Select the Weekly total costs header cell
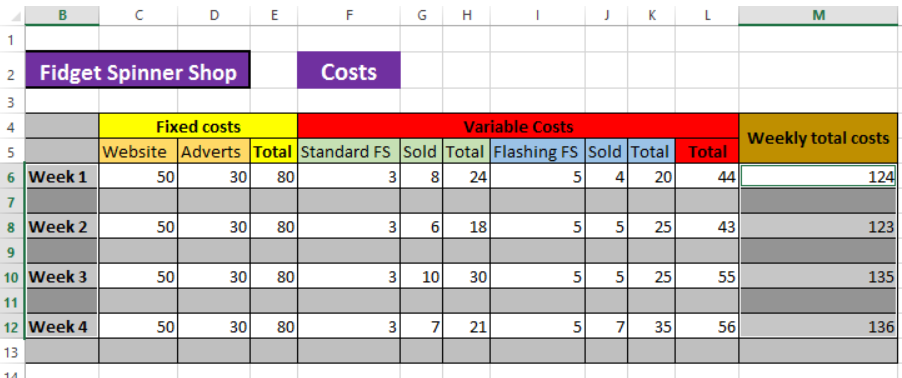 click(820, 139)
